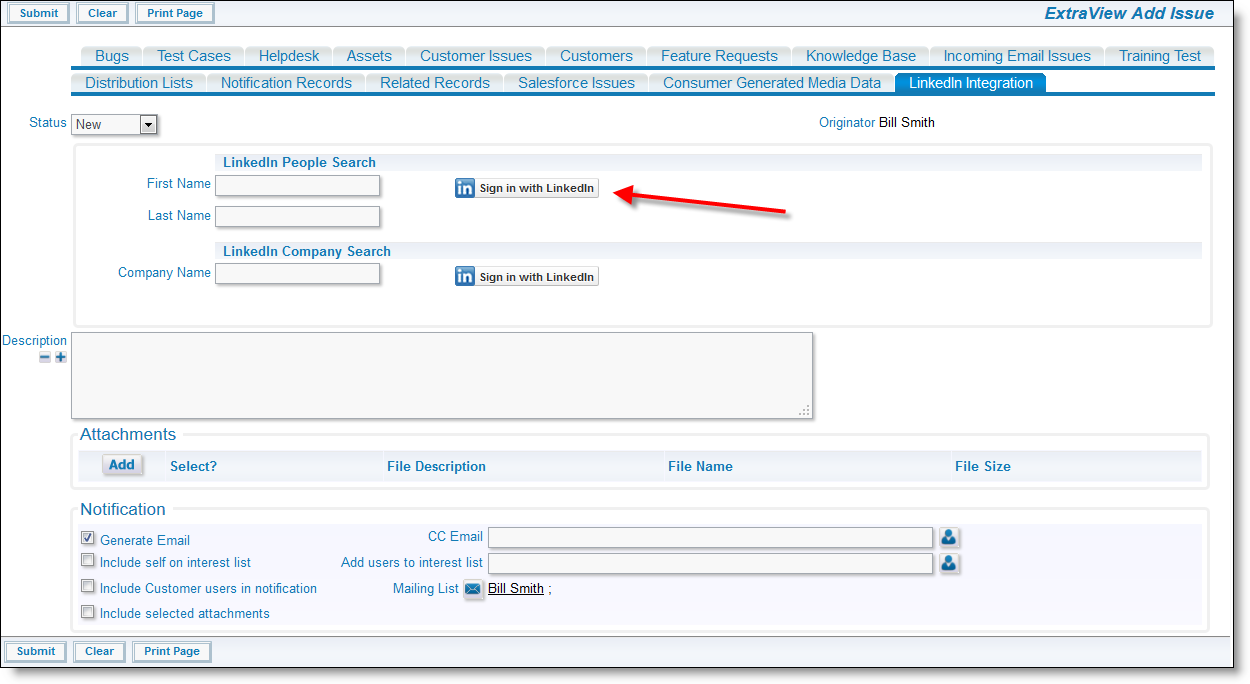The image size is (1250, 684).
Task: Switch to the Training Test tab
Action: (x=1160, y=56)
